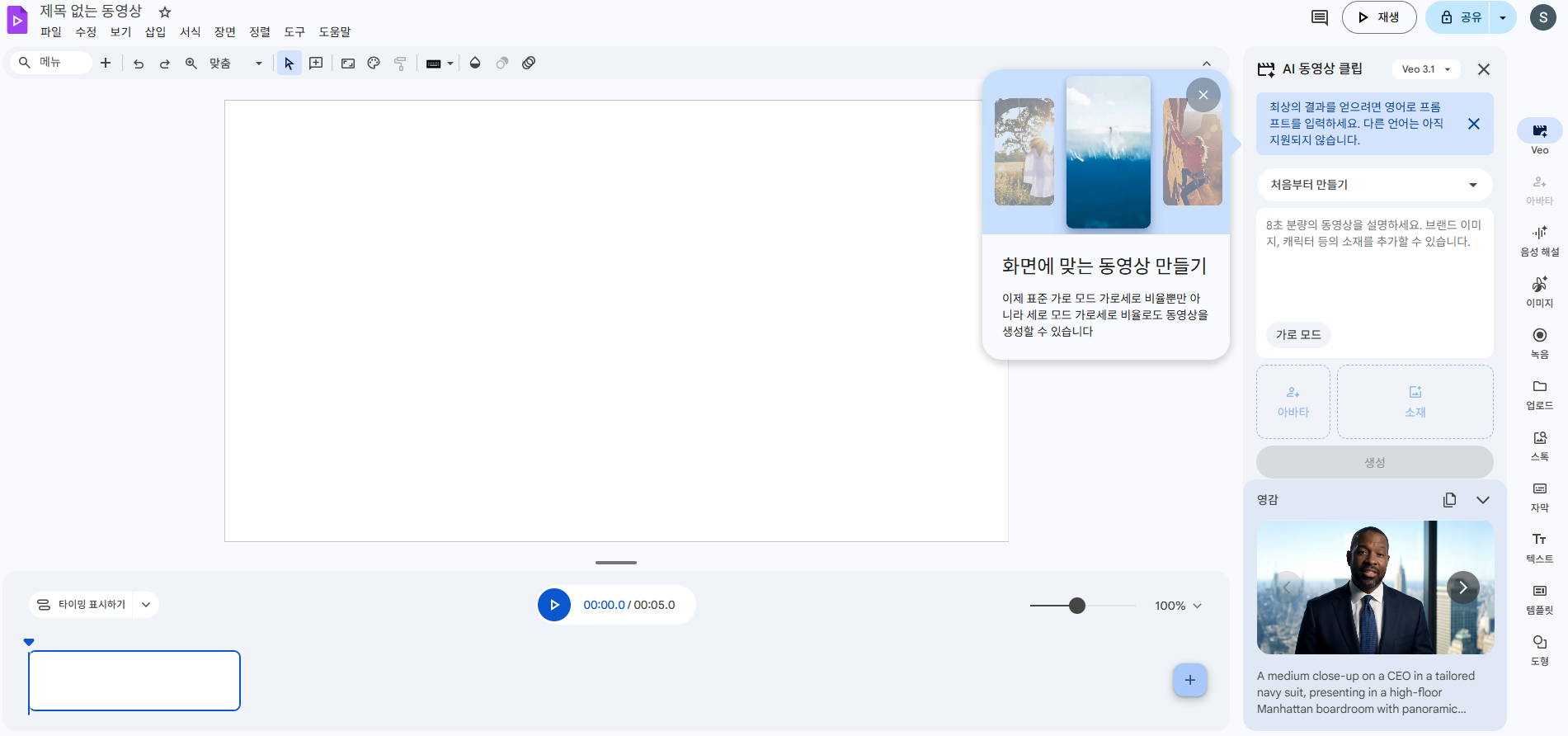Open the 도구 menu
1568x736 pixels.
[x=294, y=32]
